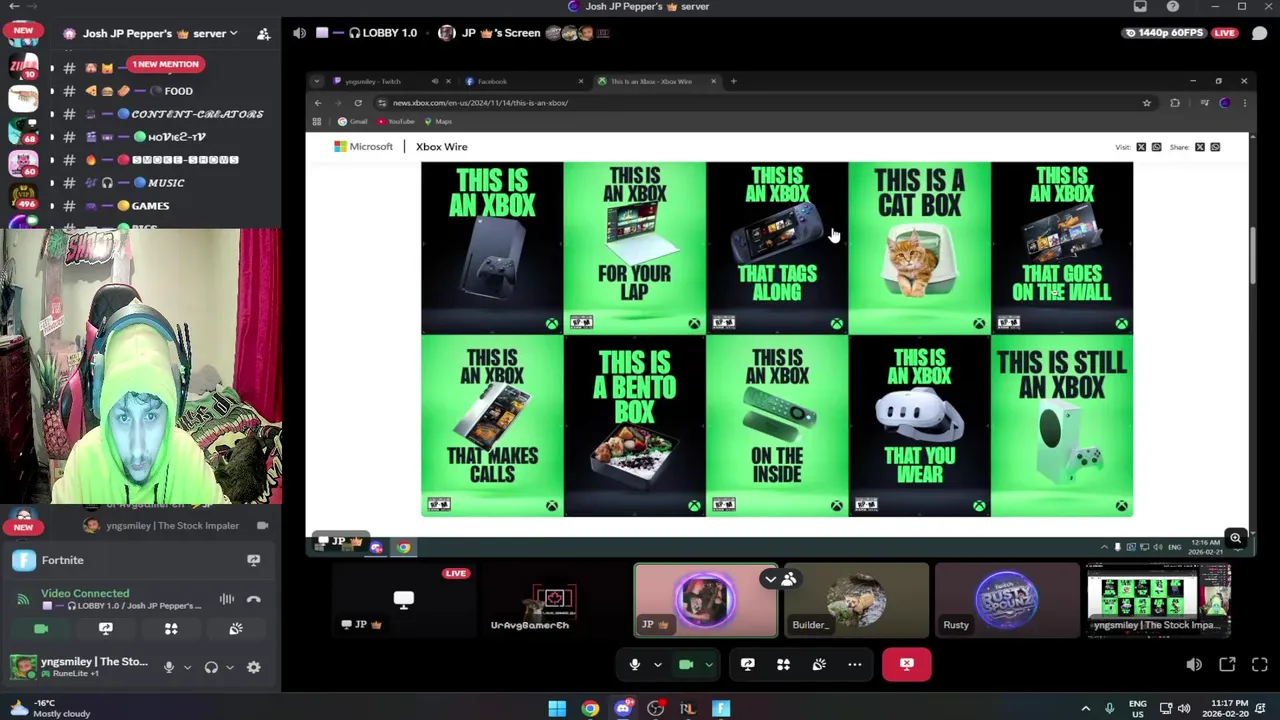
Task: Click the yngsmiley user avatar panel
Action: (x=78, y=666)
